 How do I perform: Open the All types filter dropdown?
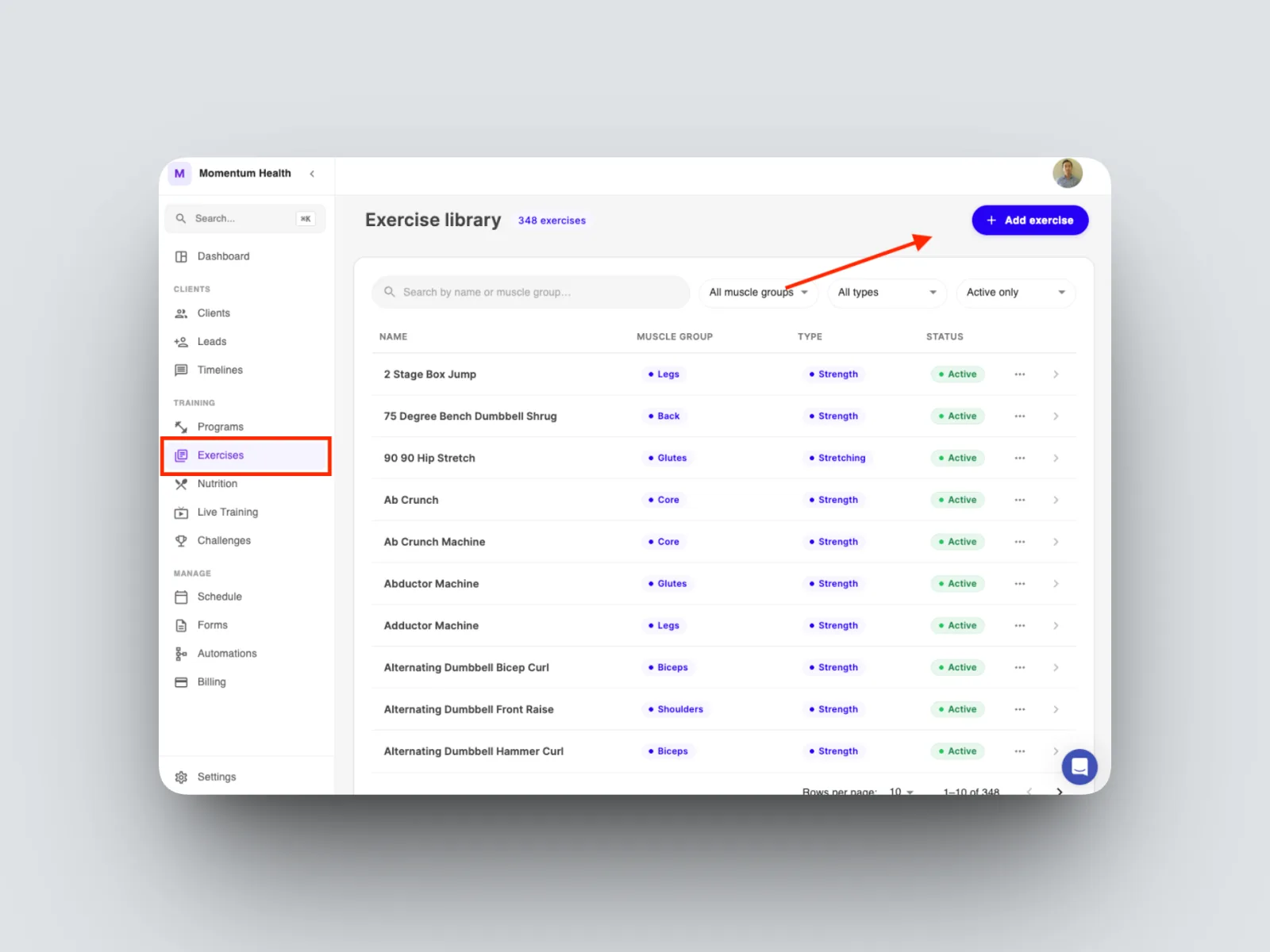coord(887,293)
